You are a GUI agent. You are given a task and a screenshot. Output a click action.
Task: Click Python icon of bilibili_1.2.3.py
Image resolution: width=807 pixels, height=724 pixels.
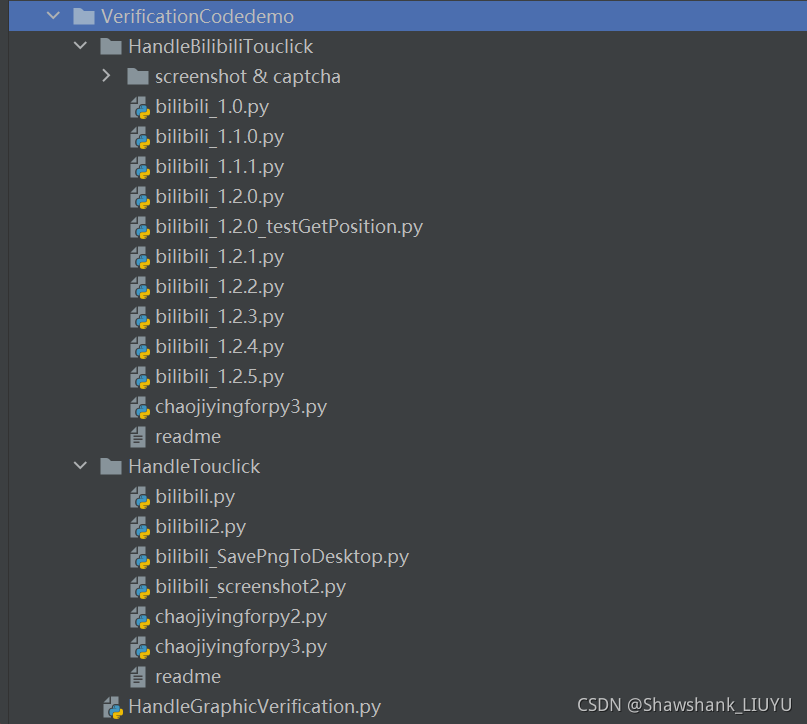point(139,317)
